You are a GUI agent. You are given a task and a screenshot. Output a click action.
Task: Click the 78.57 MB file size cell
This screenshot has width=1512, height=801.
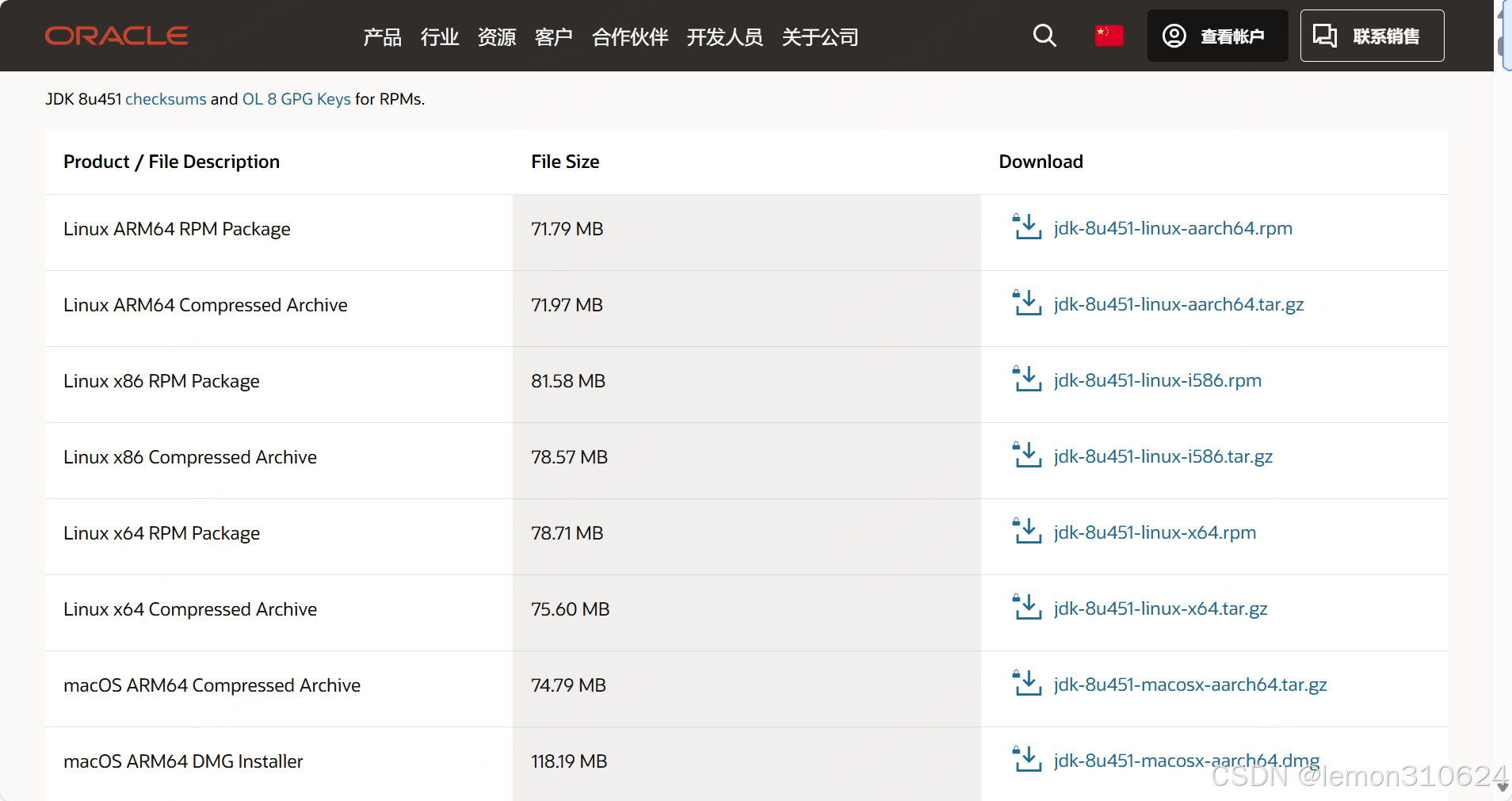coord(746,460)
